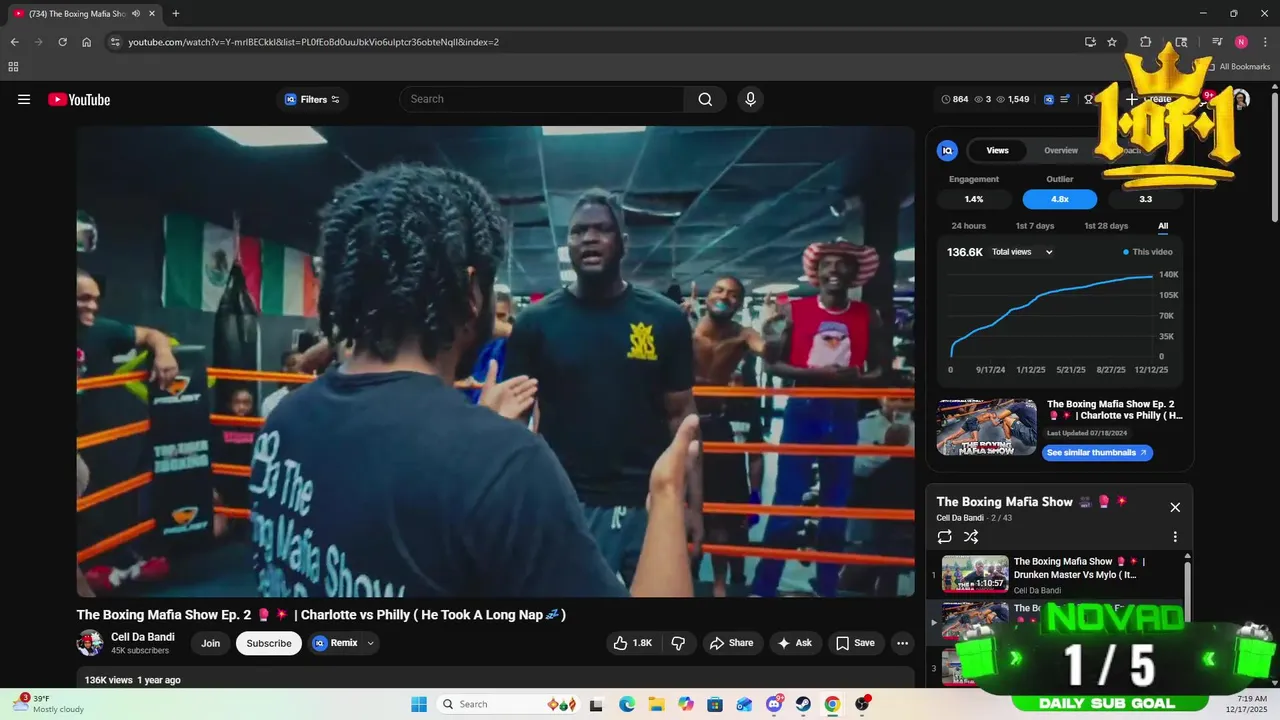
Task: Open playlist three-dot options menu
Action: click(x=1175, y=537)
